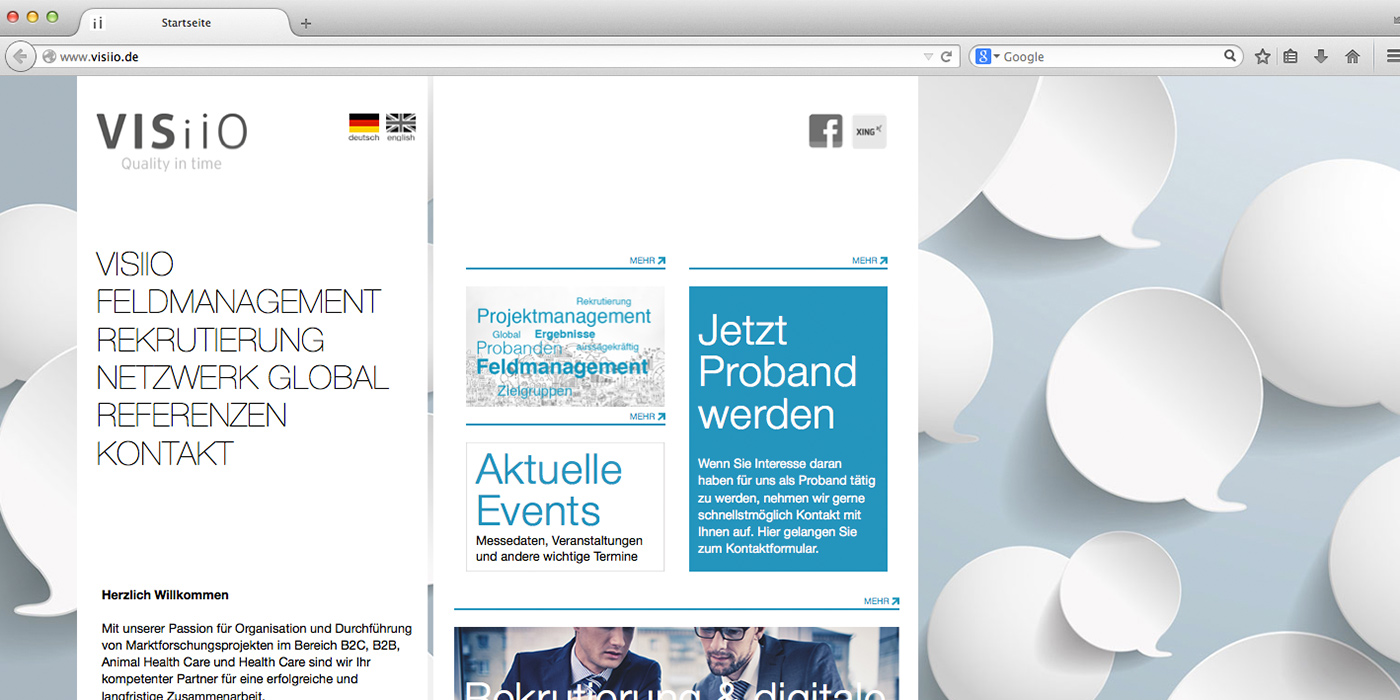Go to the browser home page icon

1352,57
